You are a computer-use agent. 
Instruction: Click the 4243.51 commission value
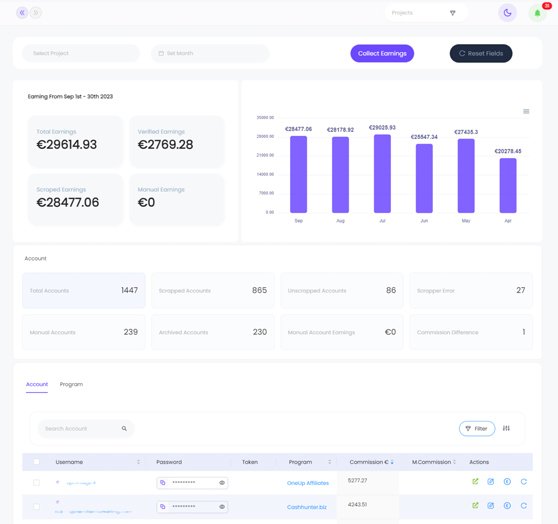point(357,504)
